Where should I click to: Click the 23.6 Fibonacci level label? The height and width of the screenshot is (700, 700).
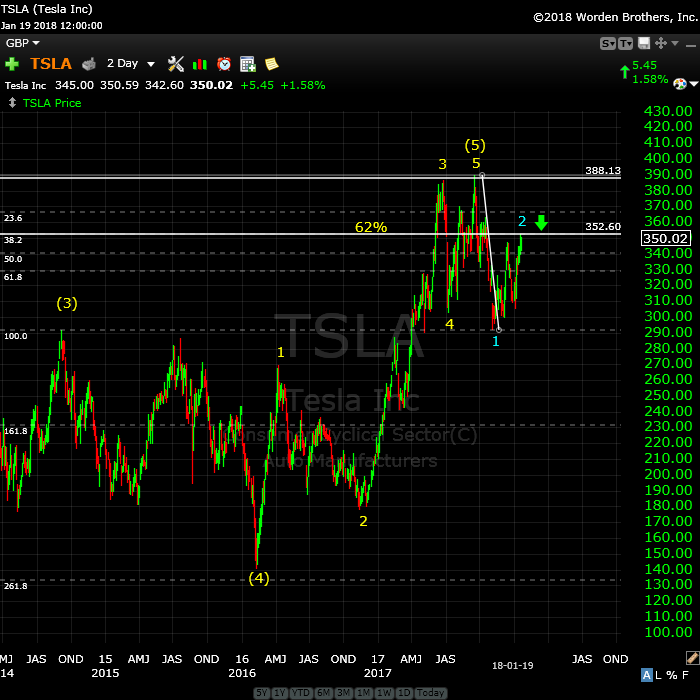[x=13, y=218]
